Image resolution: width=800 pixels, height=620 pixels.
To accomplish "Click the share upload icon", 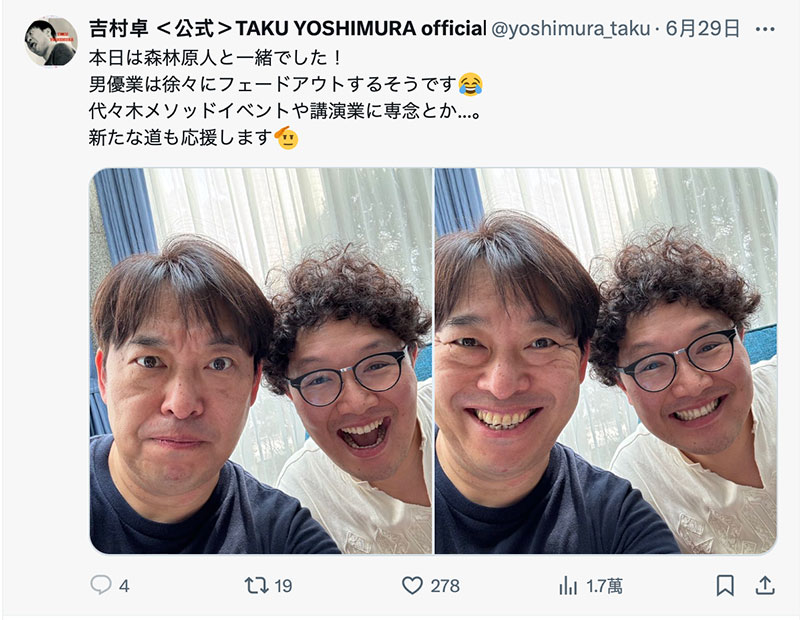I will tap(765, 585).
